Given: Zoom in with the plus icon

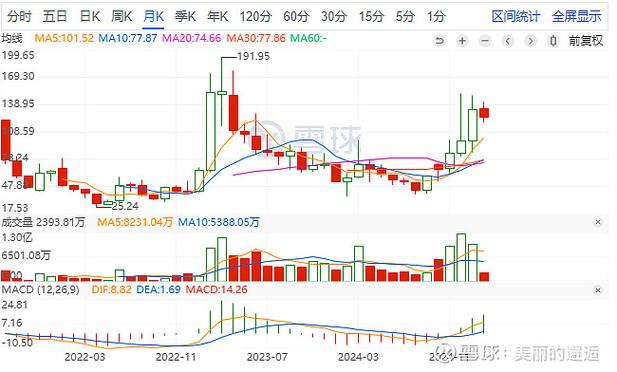Looking at the screenshot, I should click(x=462, y=41).
